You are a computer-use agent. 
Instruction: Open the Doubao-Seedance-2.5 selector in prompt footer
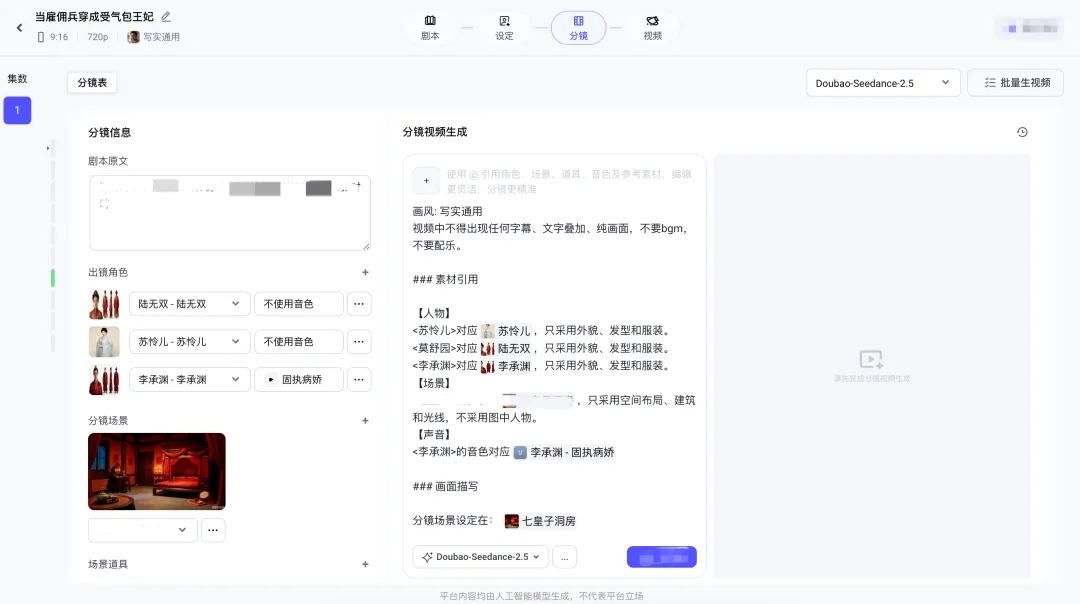[x=481, y=556]
